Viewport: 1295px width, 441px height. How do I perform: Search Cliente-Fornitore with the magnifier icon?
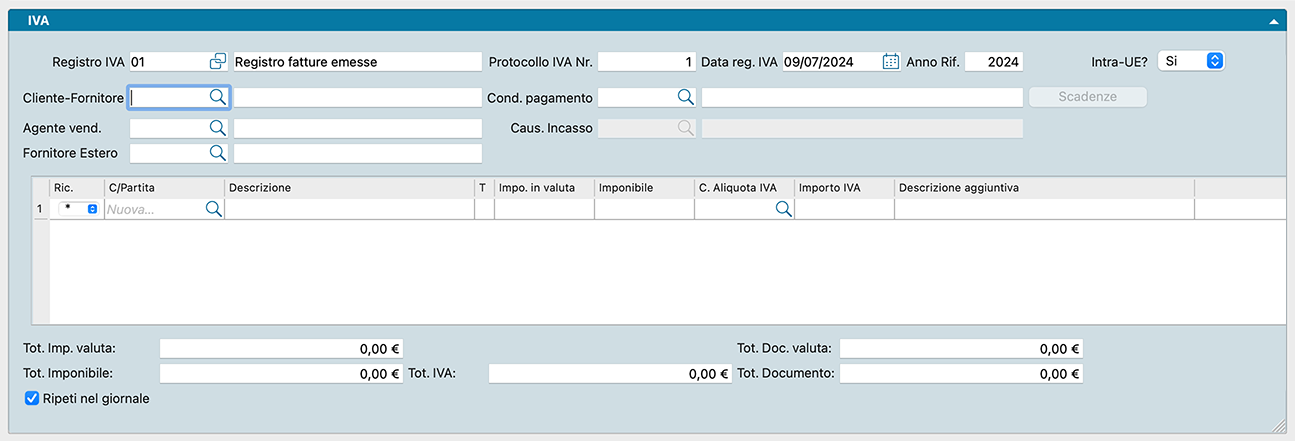[x=217, y=97]
